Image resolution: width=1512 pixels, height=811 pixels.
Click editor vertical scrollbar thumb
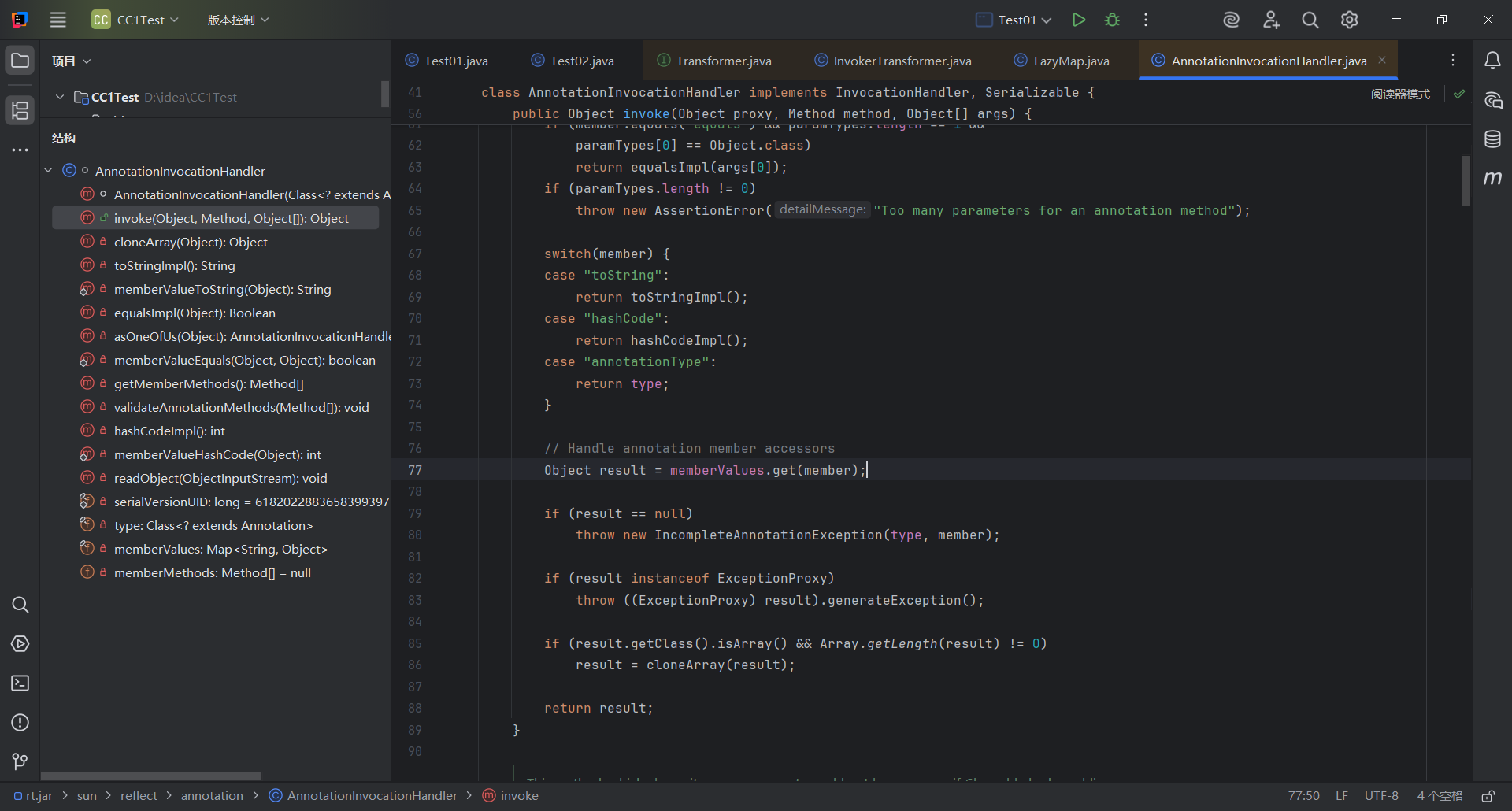(1466, 180)
